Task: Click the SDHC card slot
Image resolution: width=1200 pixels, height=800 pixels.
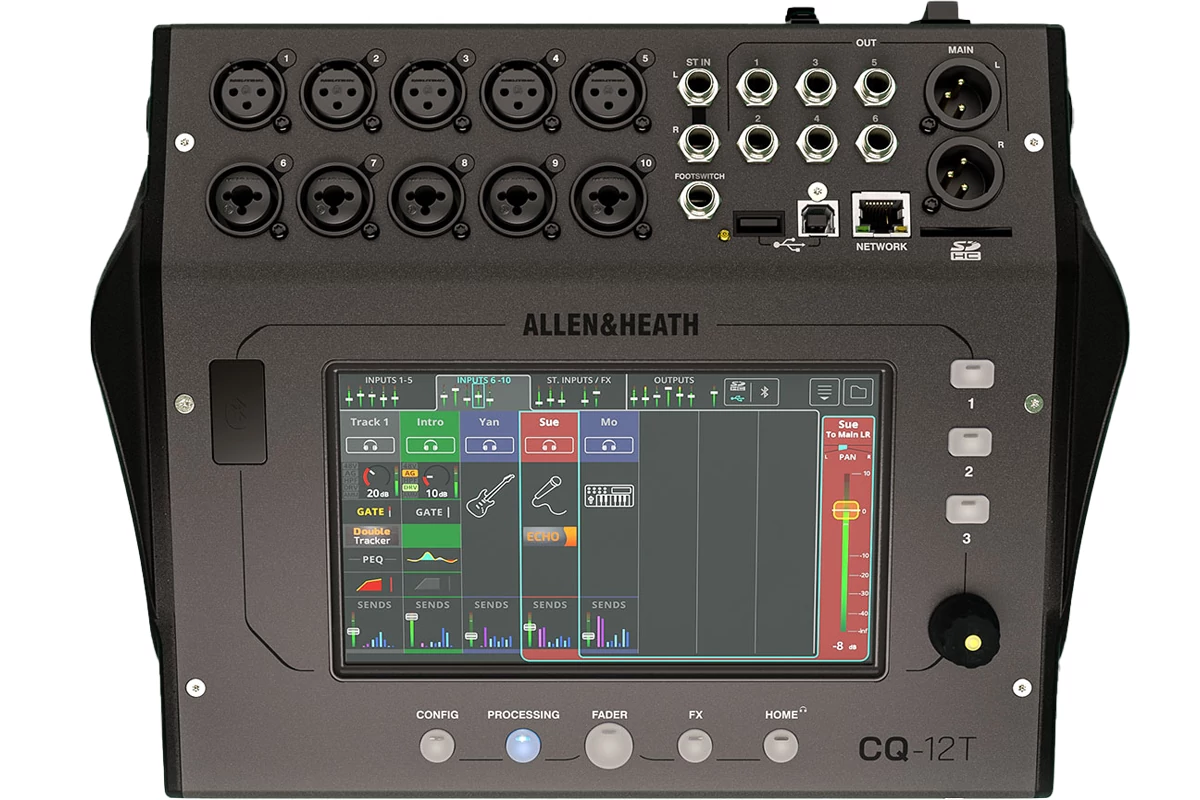Action: 965,232
